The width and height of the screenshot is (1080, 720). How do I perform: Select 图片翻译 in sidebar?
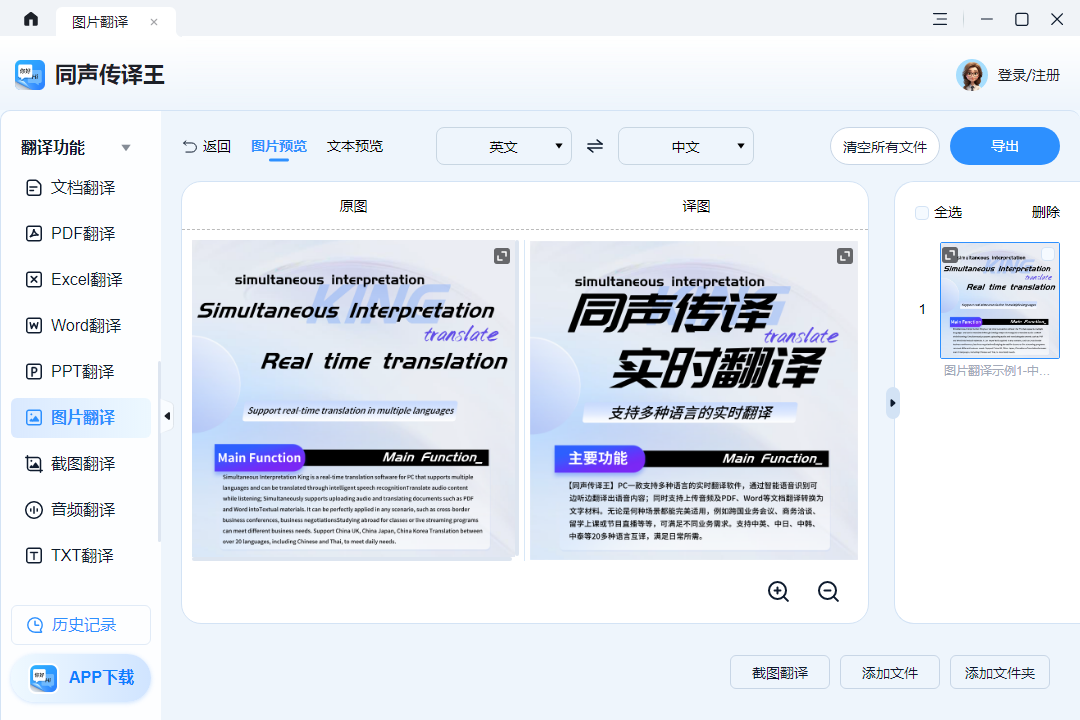(81, 418)
